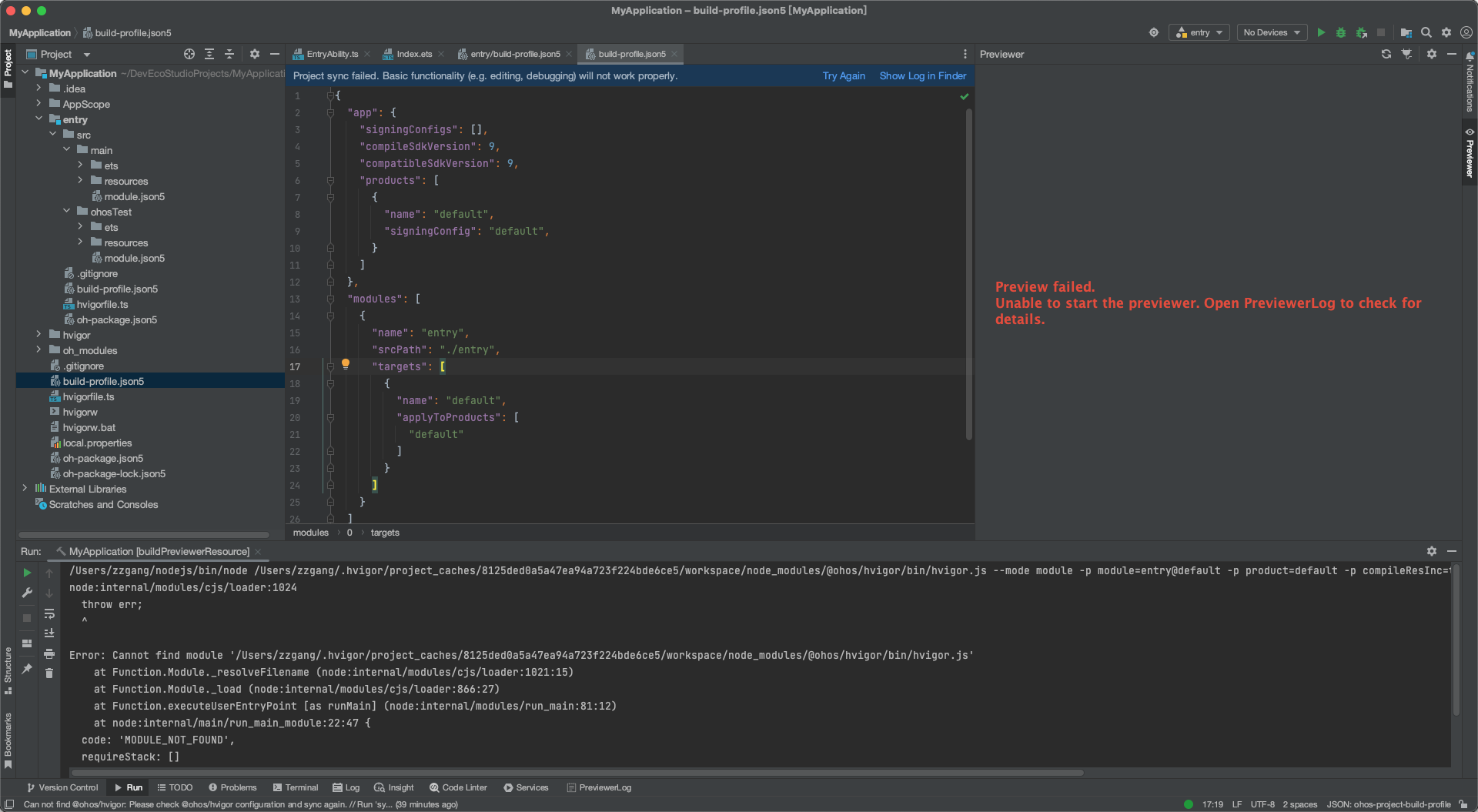Open the Problems tool tab

(x=232, y=787)
